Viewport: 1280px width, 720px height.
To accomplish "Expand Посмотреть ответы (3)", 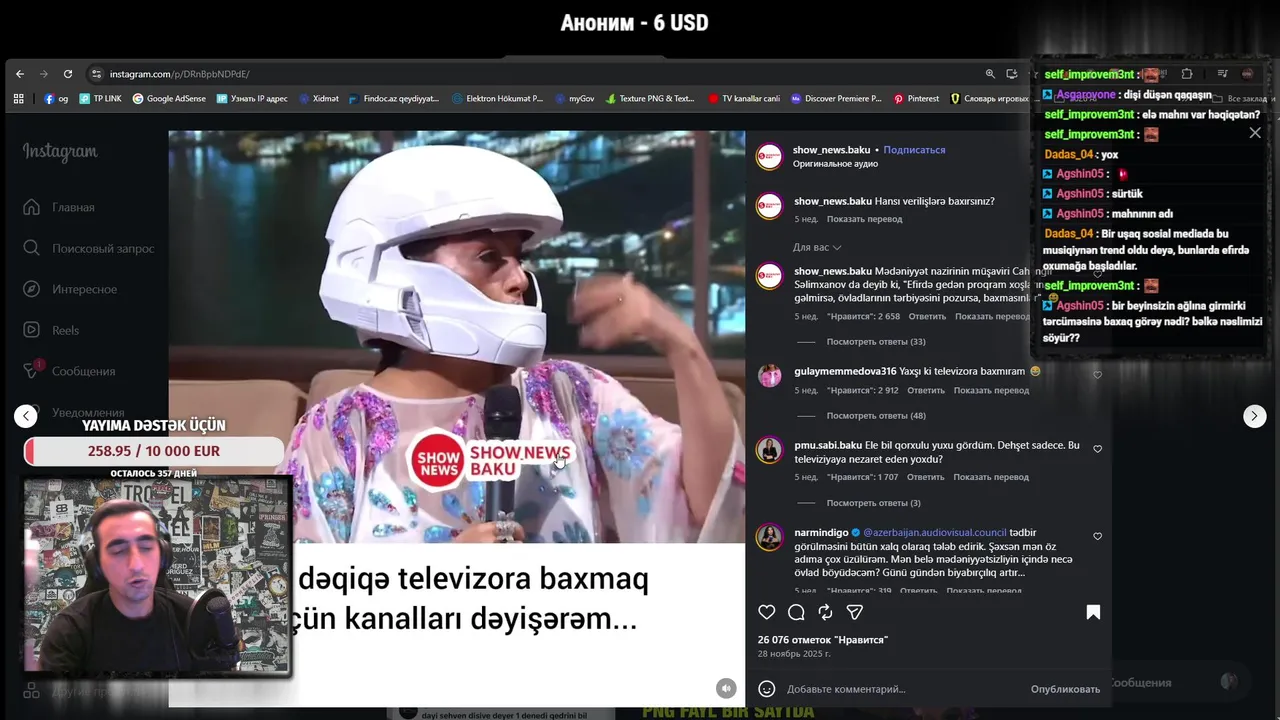I will pos(873,503).
